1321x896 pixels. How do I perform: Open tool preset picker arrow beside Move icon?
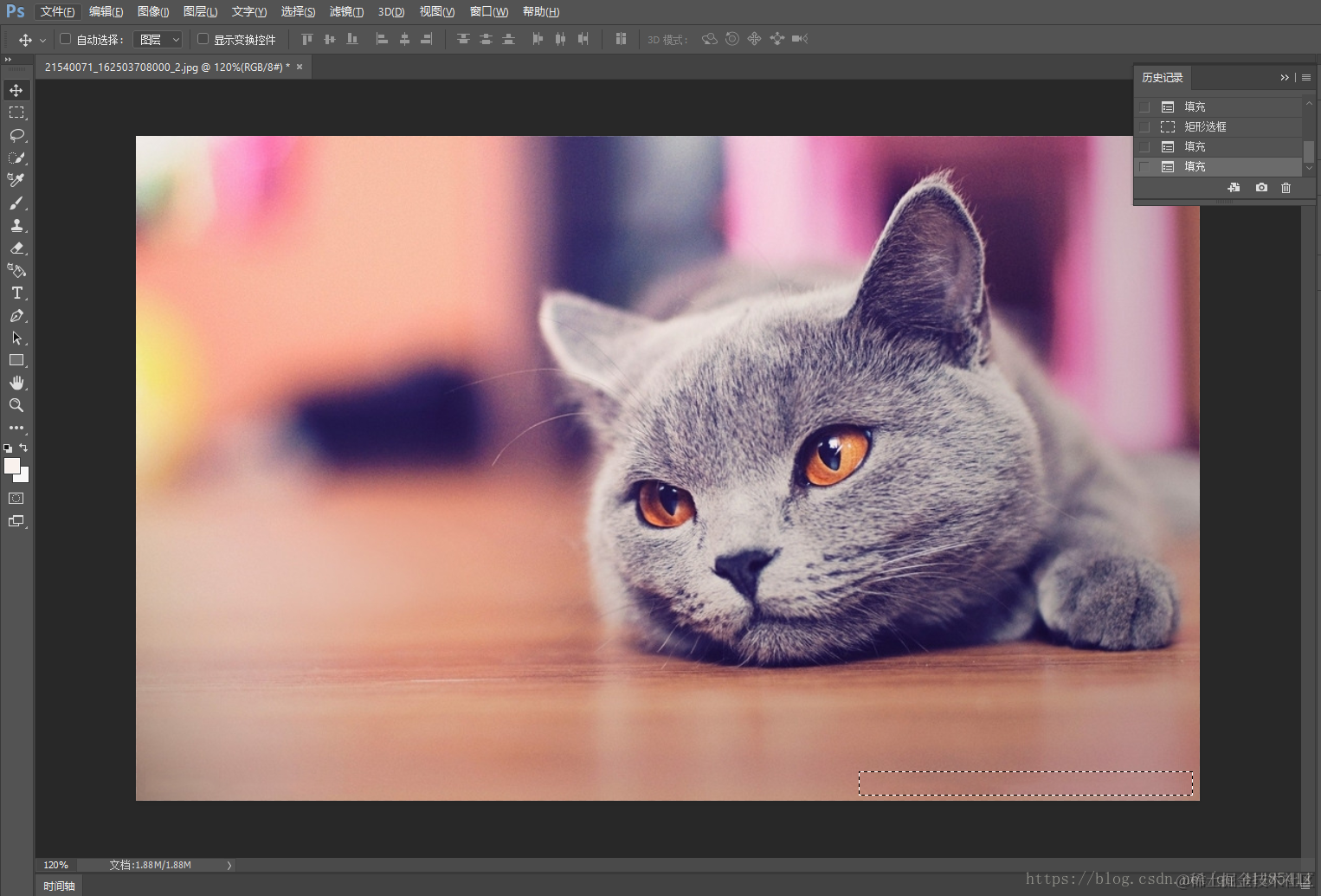click(x=42, y=40)
